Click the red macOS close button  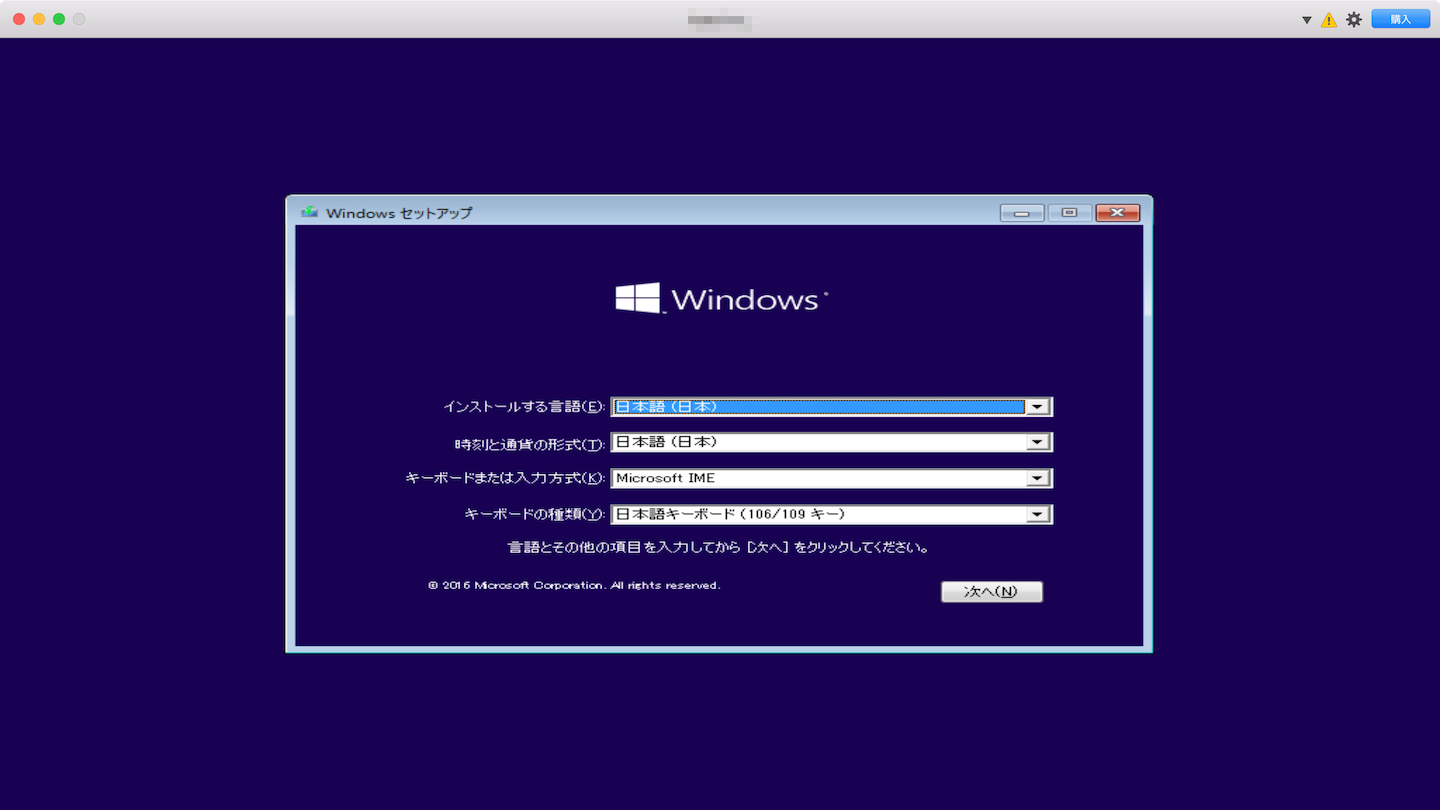(x=19, y=19)
